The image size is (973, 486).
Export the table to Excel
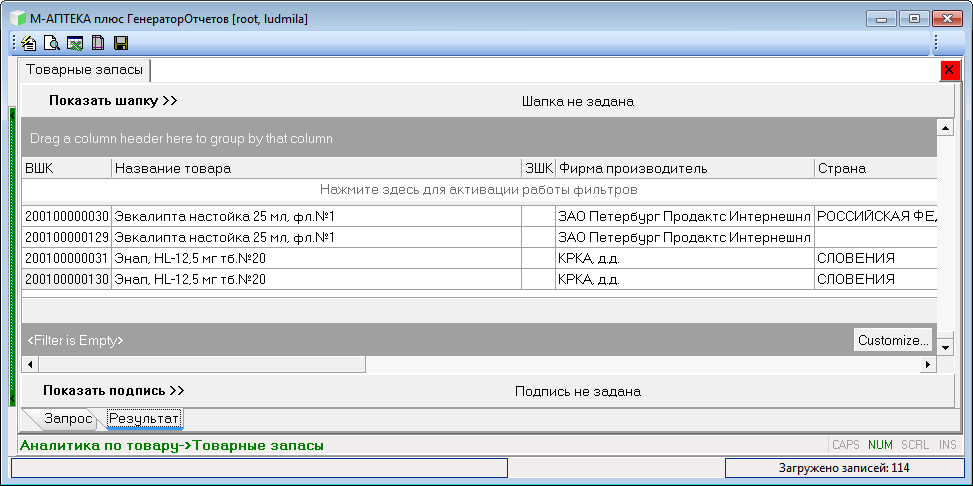click(x=75, y=43)
